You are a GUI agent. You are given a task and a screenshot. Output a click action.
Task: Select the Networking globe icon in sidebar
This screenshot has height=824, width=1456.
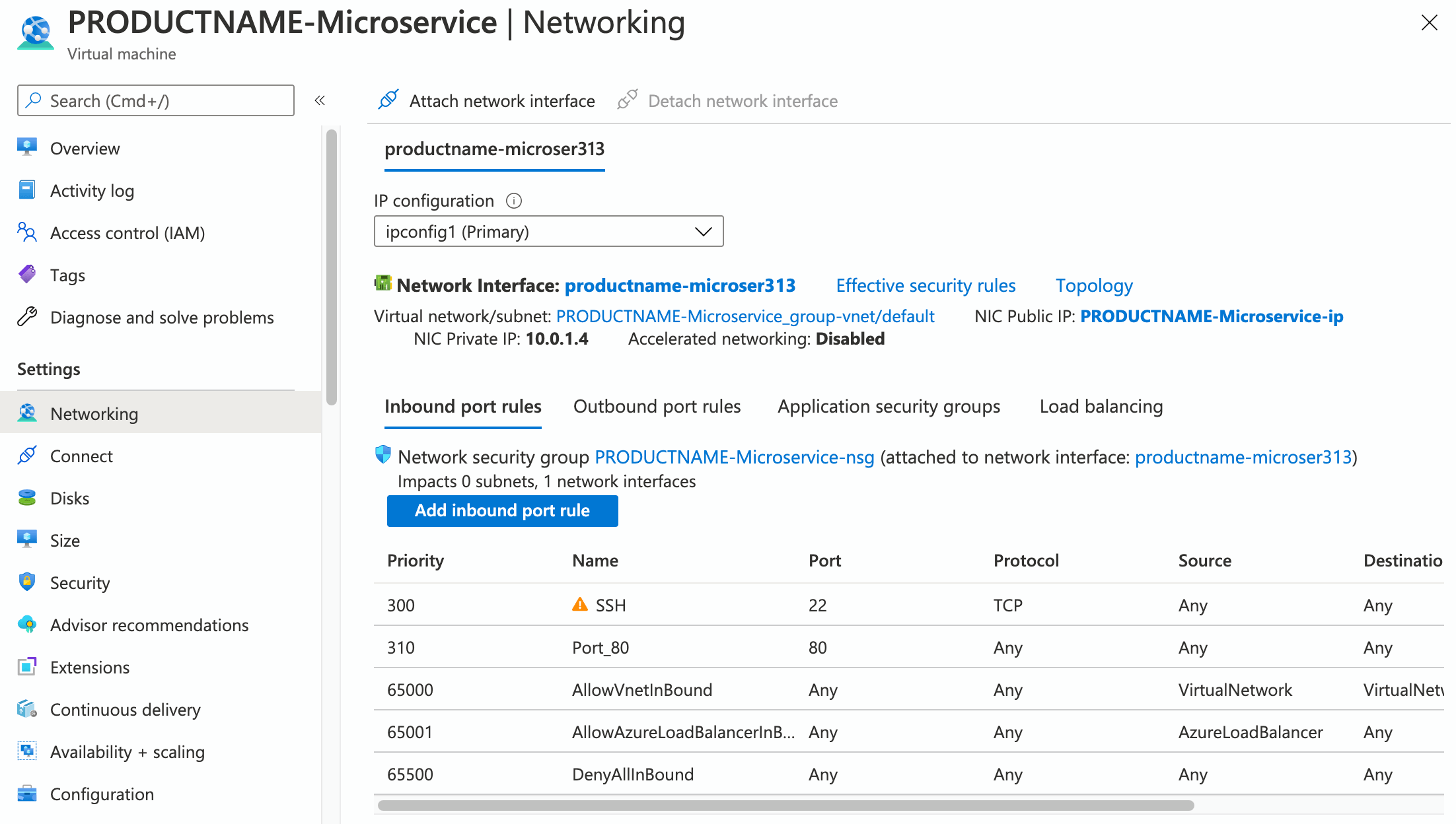point(27,413)
